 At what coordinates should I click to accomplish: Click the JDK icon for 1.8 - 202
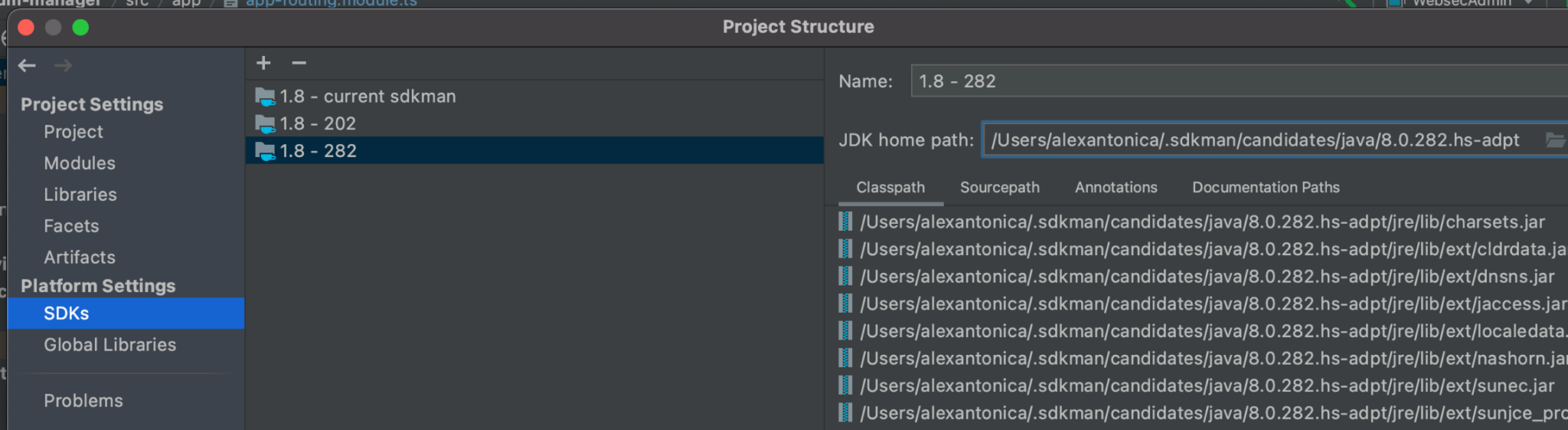tap(266, 124)
